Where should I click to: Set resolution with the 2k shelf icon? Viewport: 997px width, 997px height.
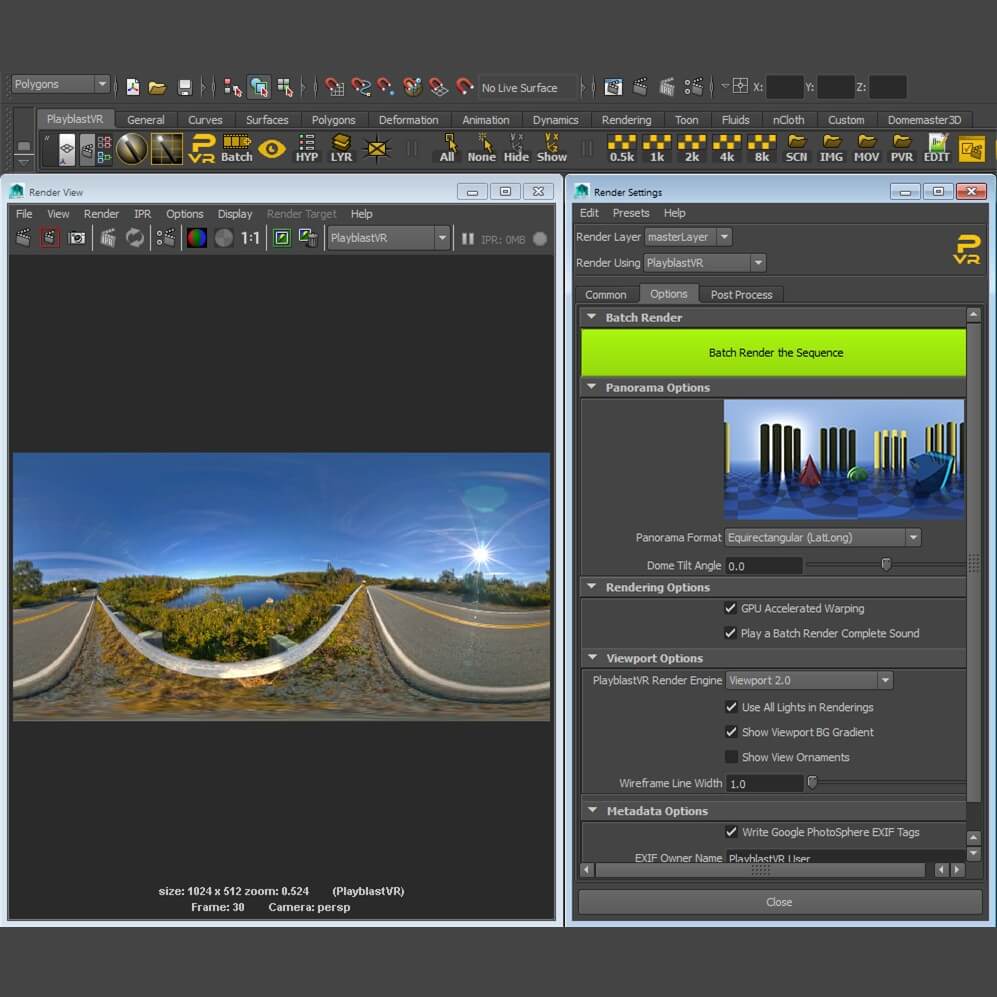coord(692,149)
